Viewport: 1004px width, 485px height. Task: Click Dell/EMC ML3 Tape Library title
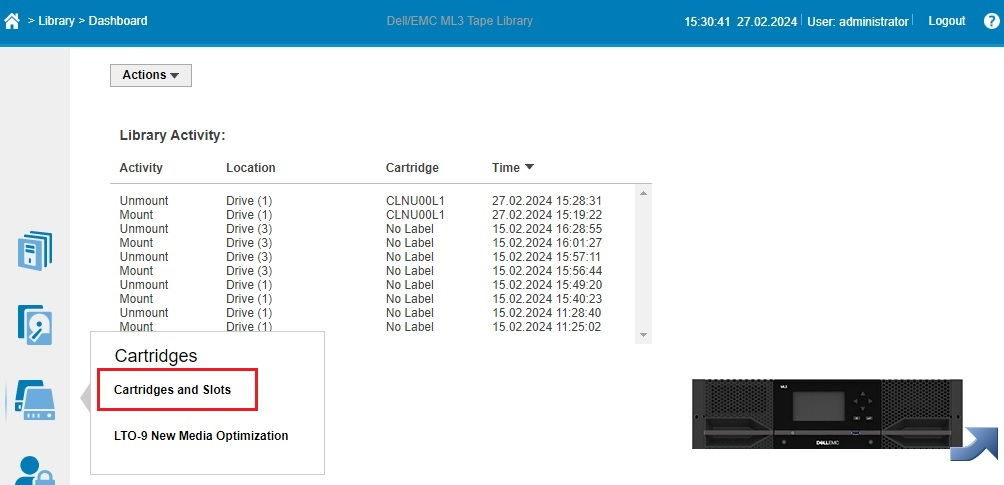[x=459, y=21]
